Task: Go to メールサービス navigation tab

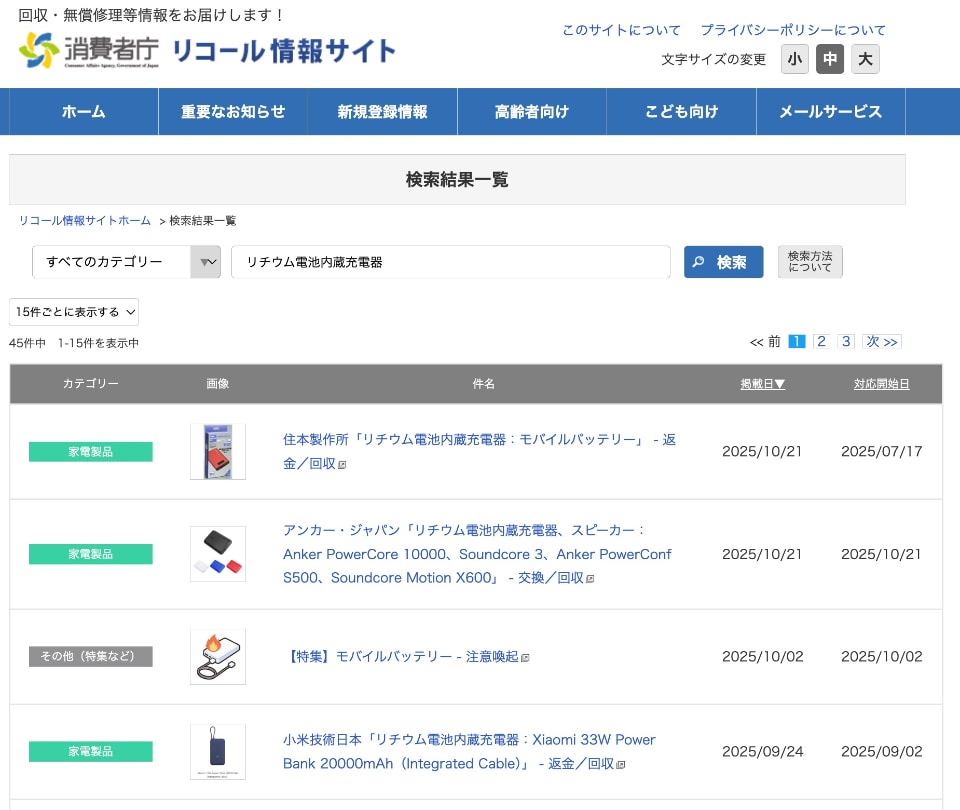Action: point(830,112)
